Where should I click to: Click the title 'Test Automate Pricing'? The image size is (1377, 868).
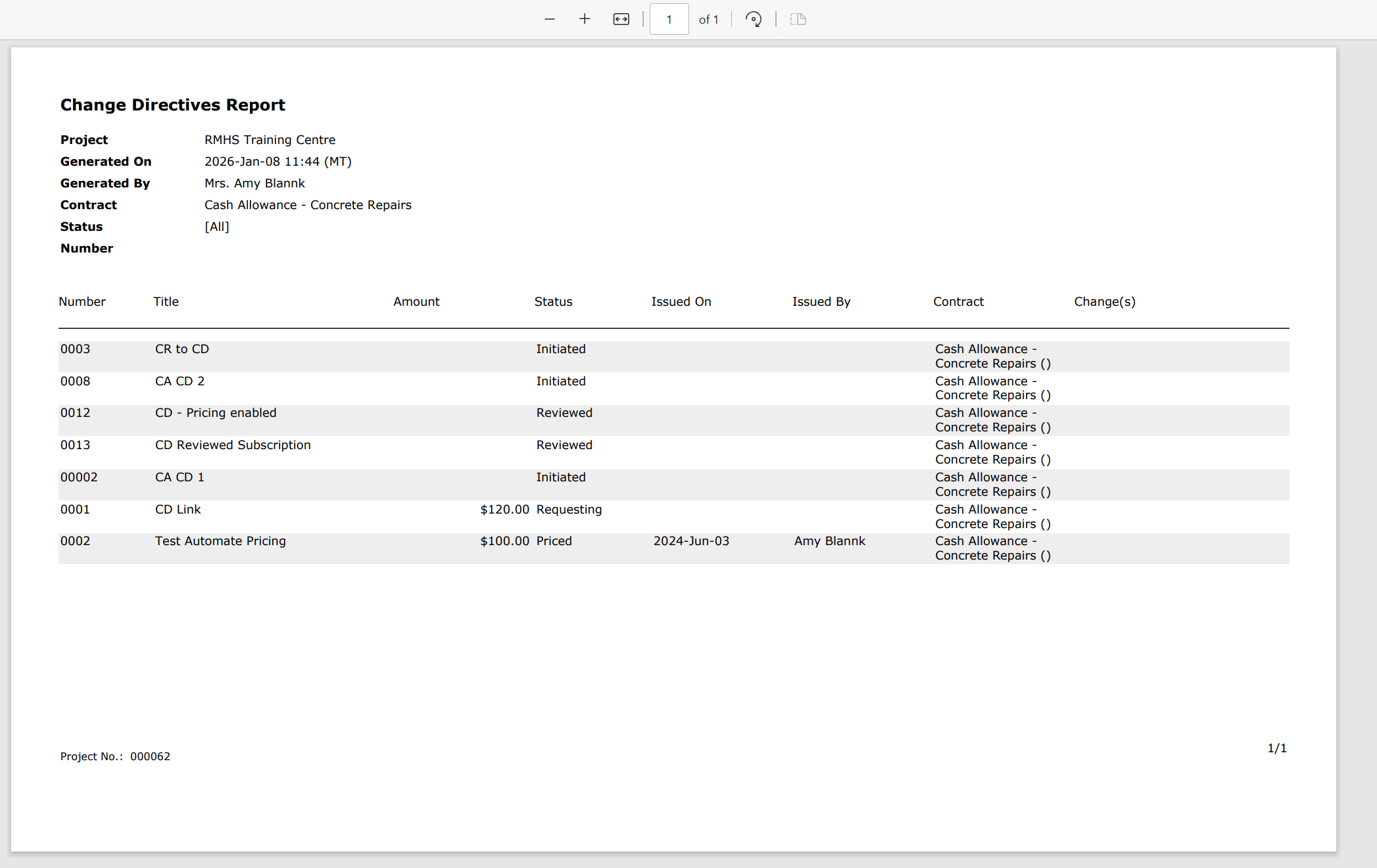tap(220, 541)
